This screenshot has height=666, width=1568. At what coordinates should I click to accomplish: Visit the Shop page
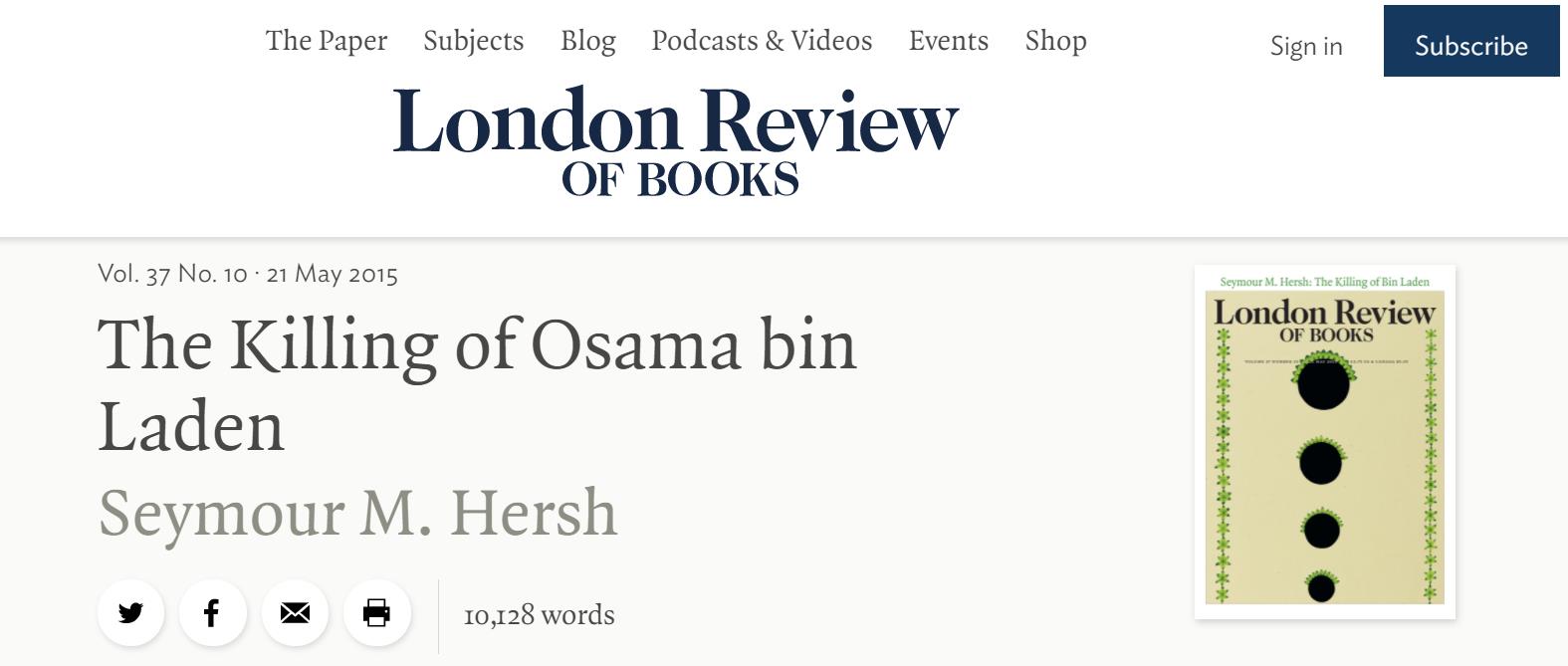[x=1055, y=41]
